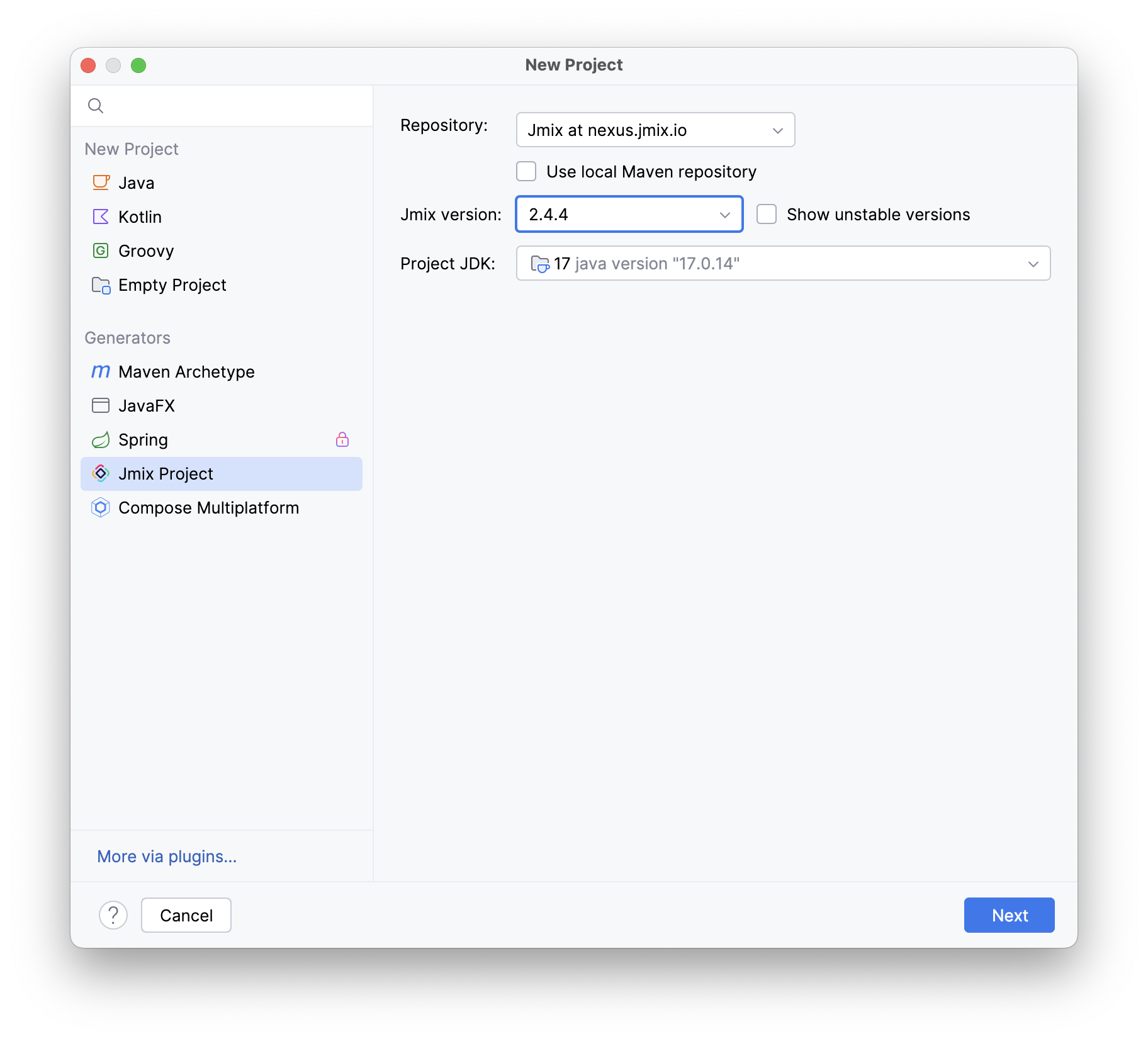The image size is (1148, 1041).
Task: Open the Project JDK dropdown
Action: click(x=783, y=263)
